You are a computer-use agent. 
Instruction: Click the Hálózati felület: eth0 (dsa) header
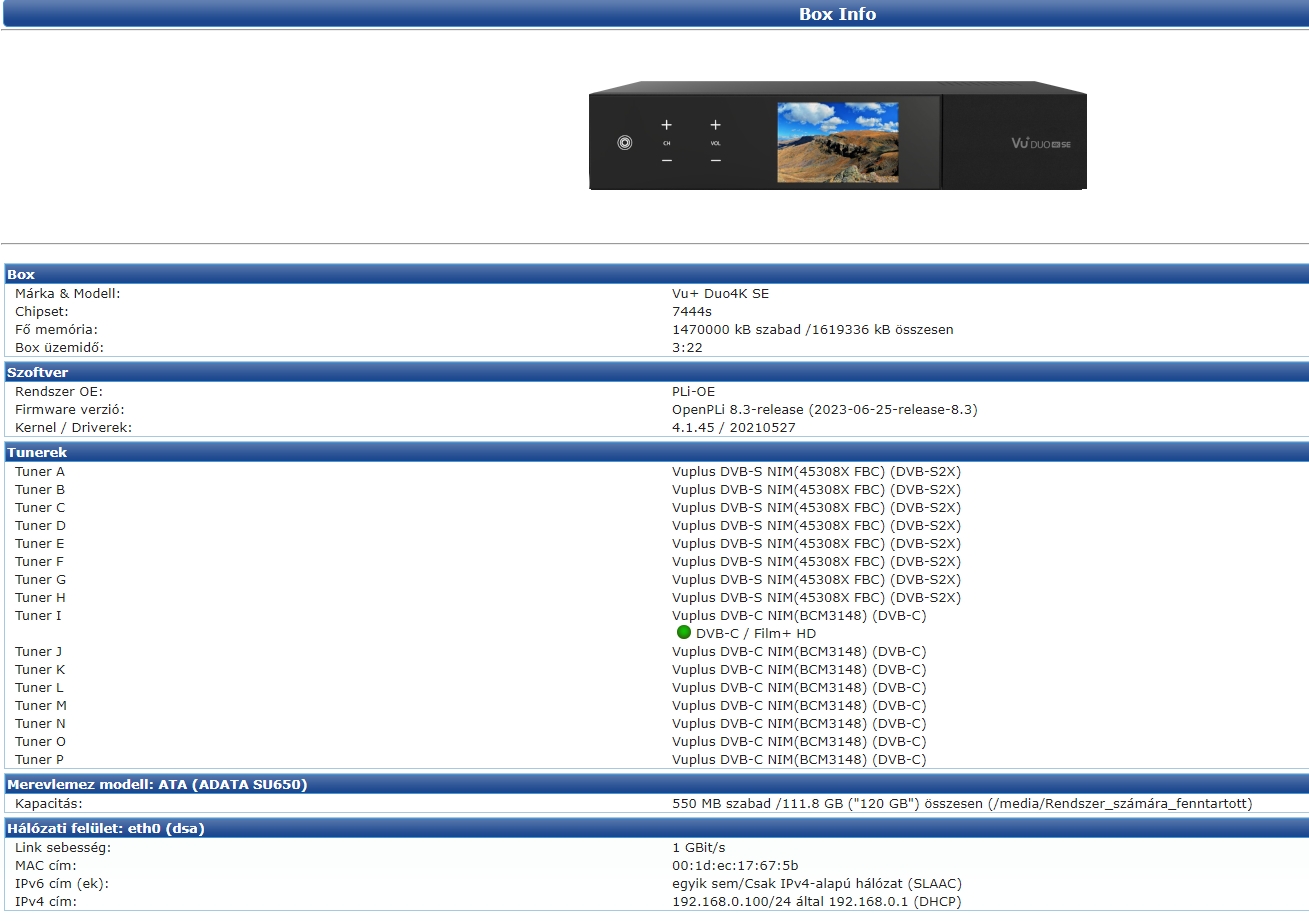656,828
